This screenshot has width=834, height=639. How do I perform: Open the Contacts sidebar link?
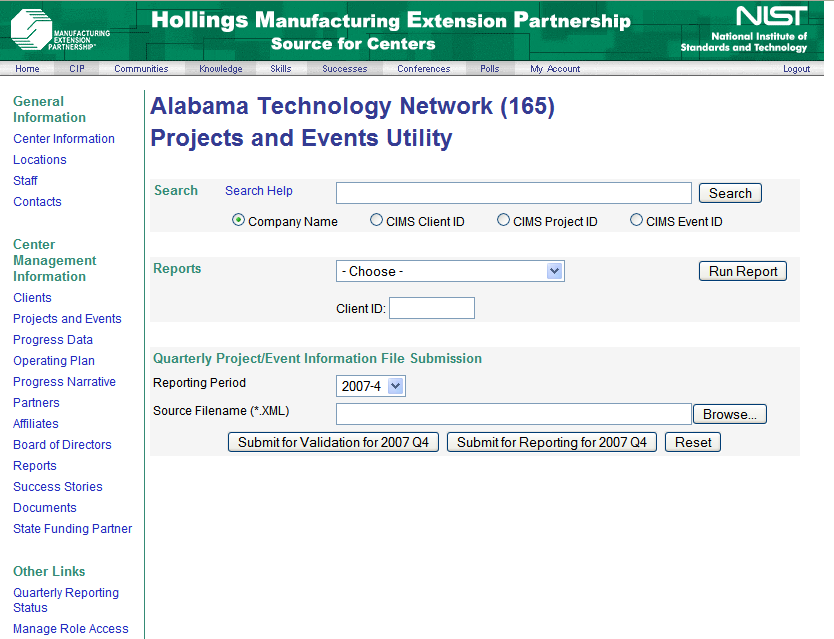(x=37, y=202)
